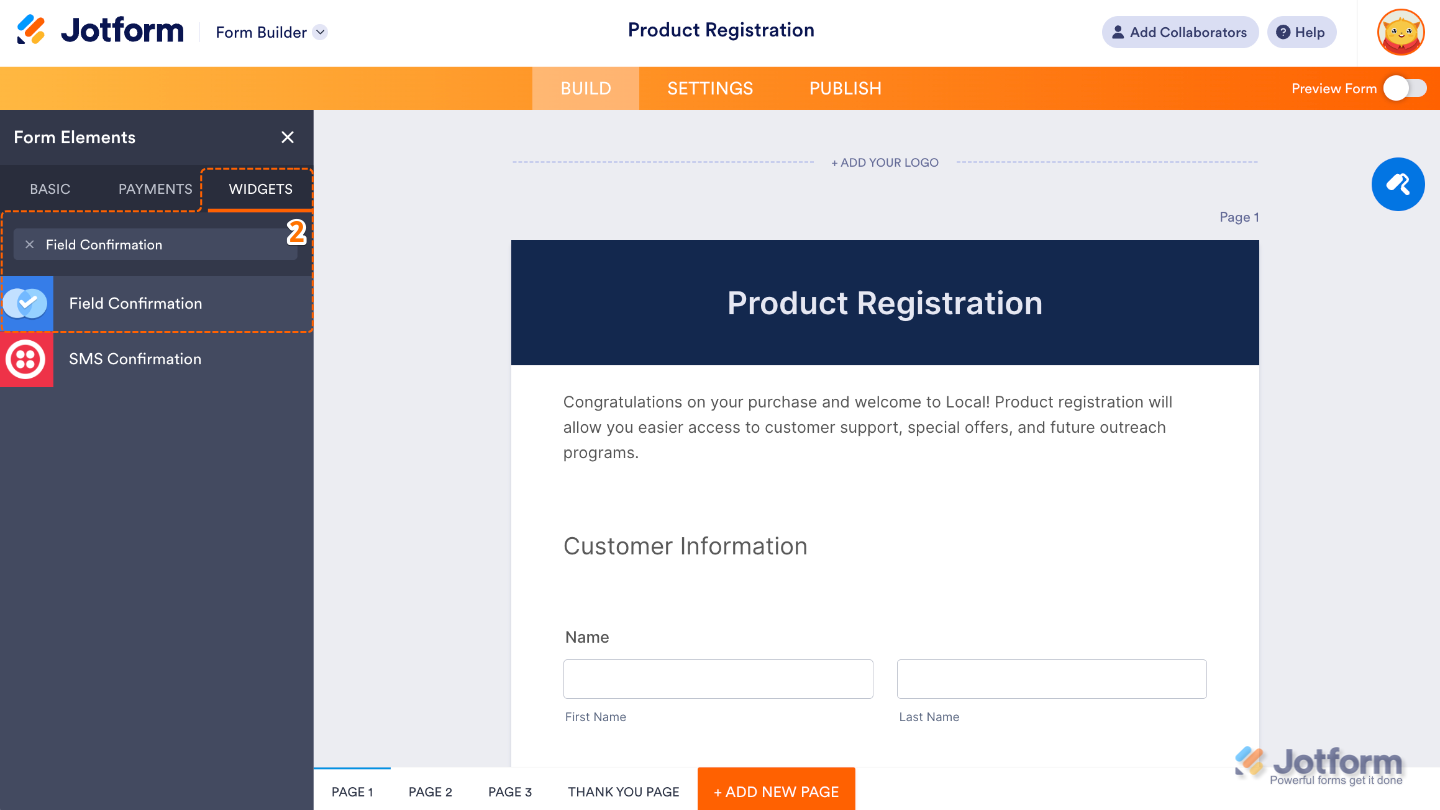Image resolution: width=1440 pixels, height=810 pixels.
Task: Open the Jotform AI assistant
Action: (1397, 184)
